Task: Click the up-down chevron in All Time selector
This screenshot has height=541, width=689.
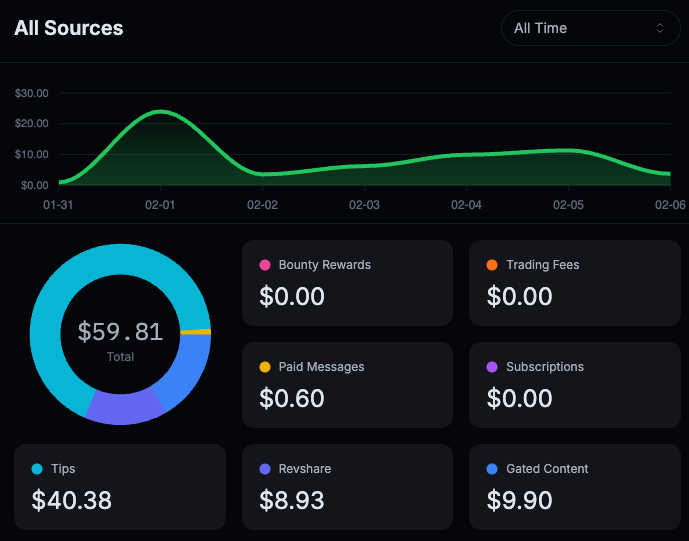Action: pos(660,28)
